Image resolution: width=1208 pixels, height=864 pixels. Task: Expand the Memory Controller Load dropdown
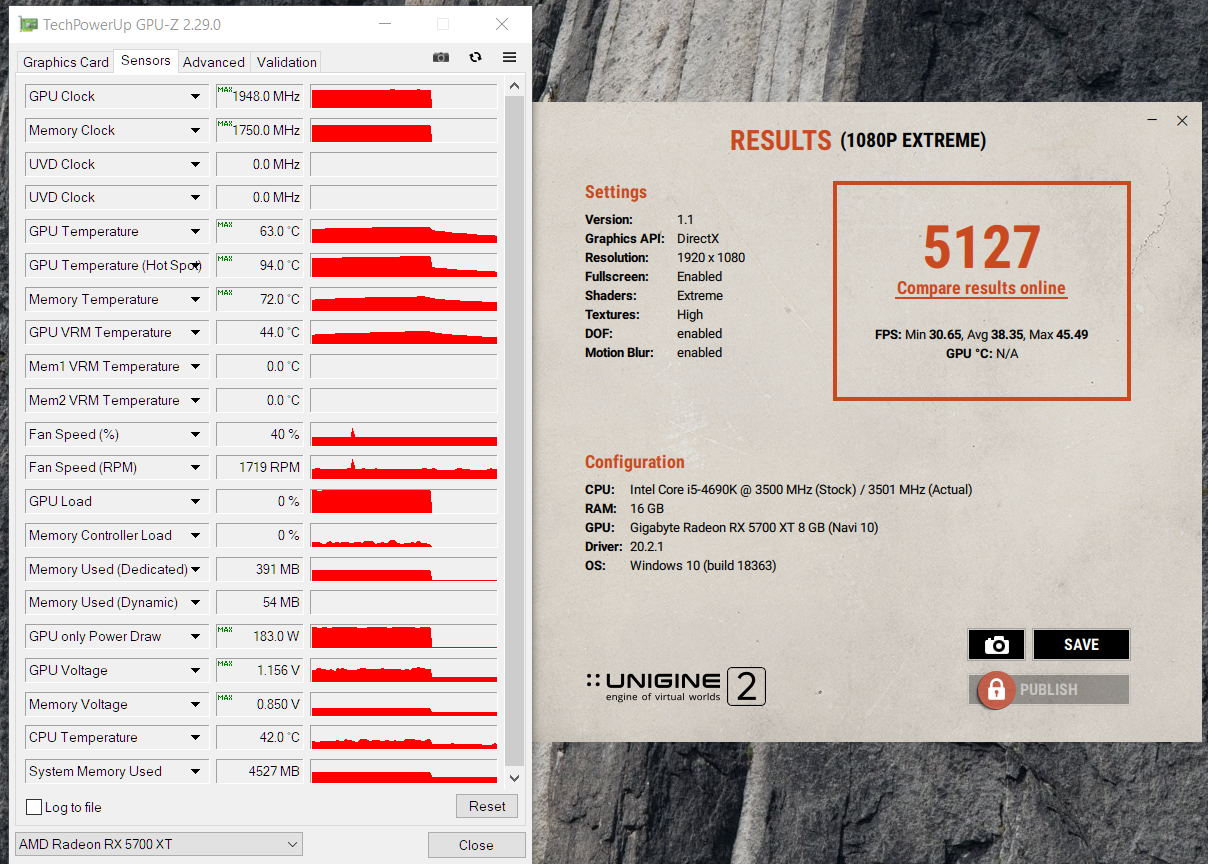pos(195,536)
